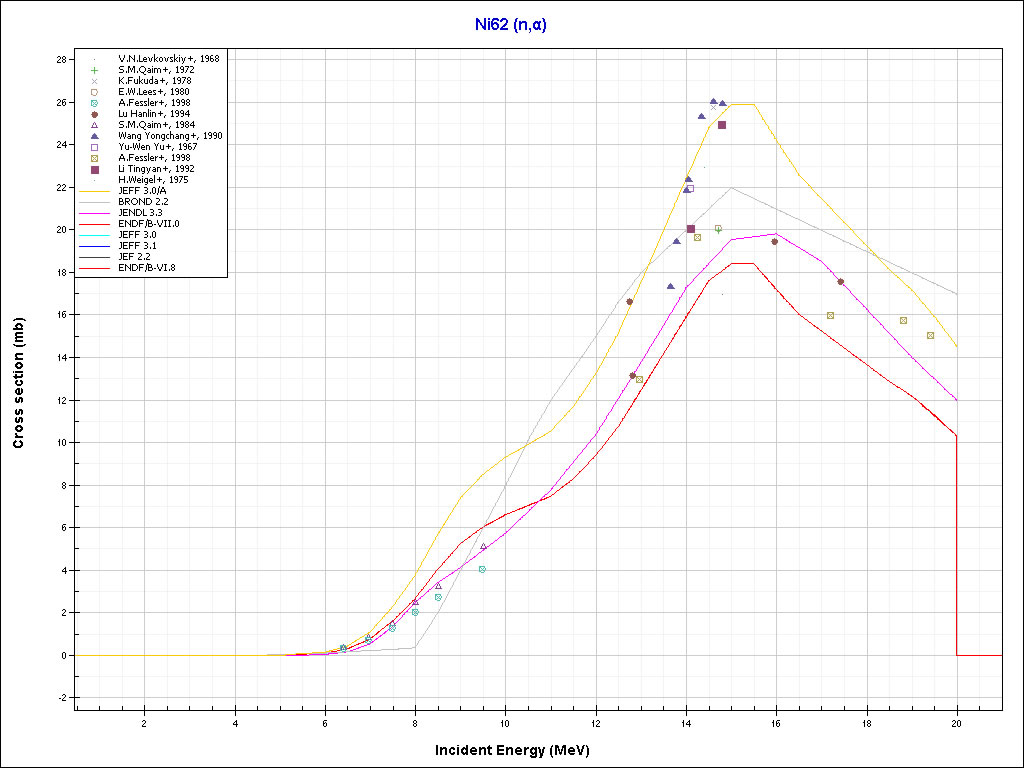Click the filled triangle marker for Wang Yongchang 1990
This screenshot has width=1024, height=768.
(x=94, y=136)
